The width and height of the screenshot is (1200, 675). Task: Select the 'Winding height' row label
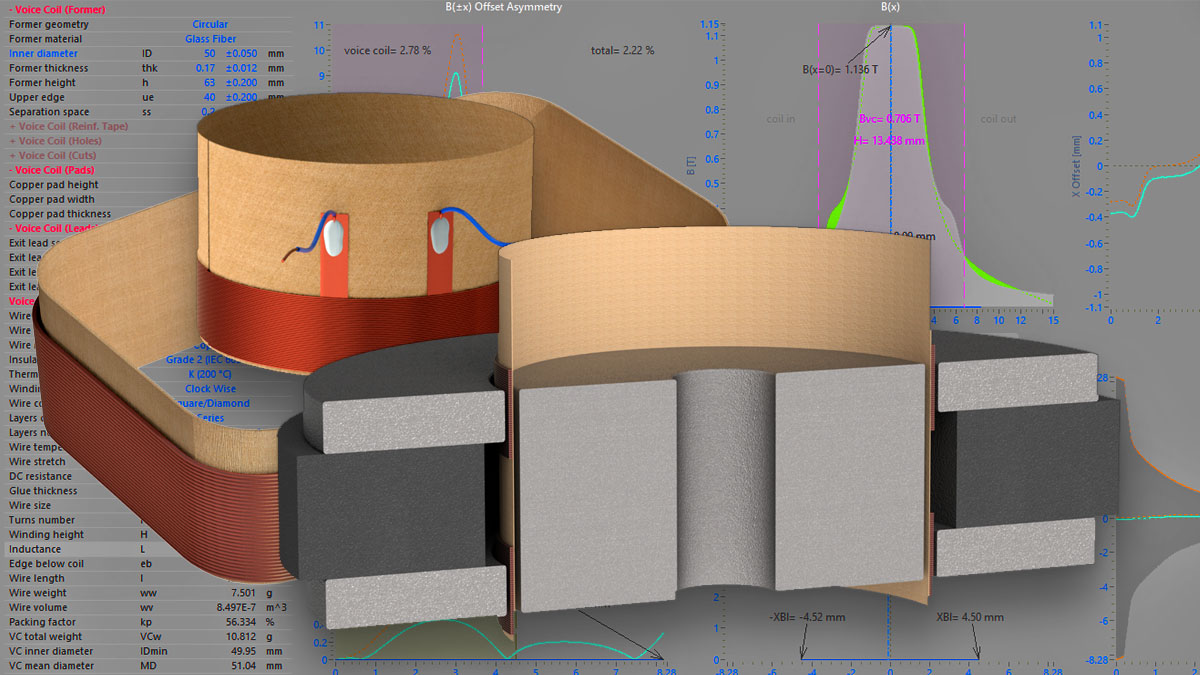click(46, 535)
